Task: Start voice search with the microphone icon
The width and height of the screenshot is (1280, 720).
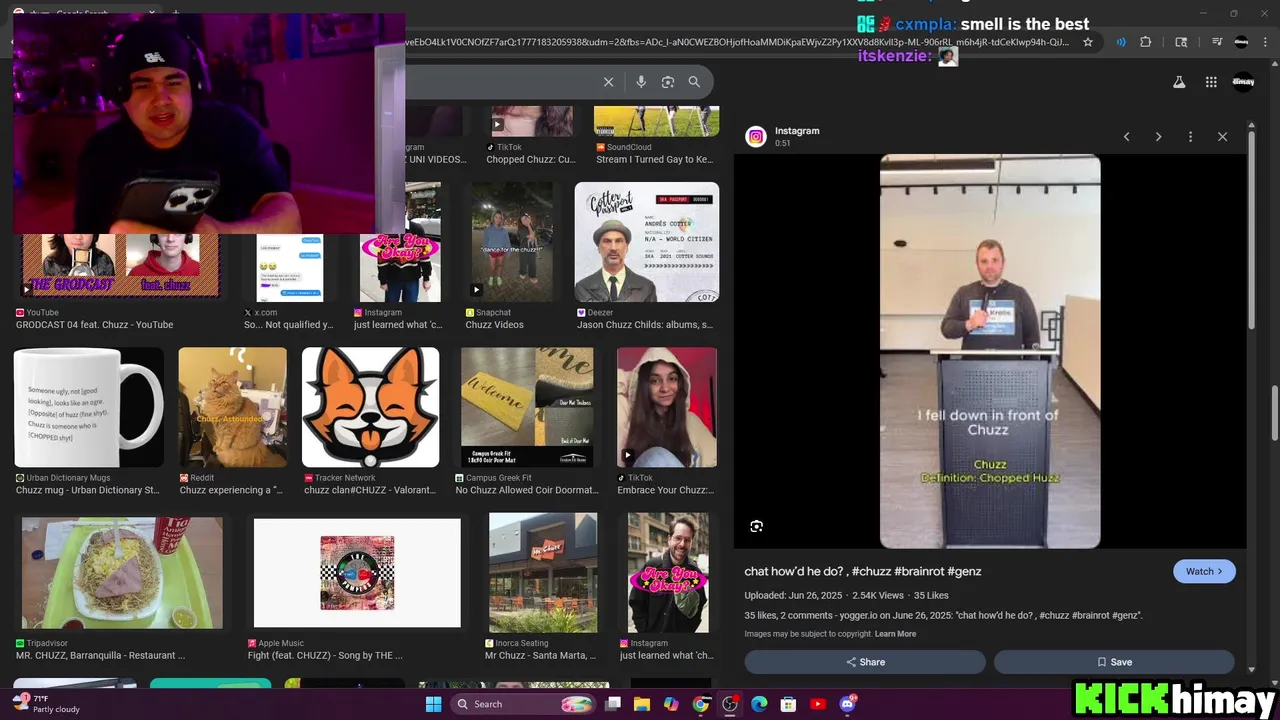Action: coord(641,82)
